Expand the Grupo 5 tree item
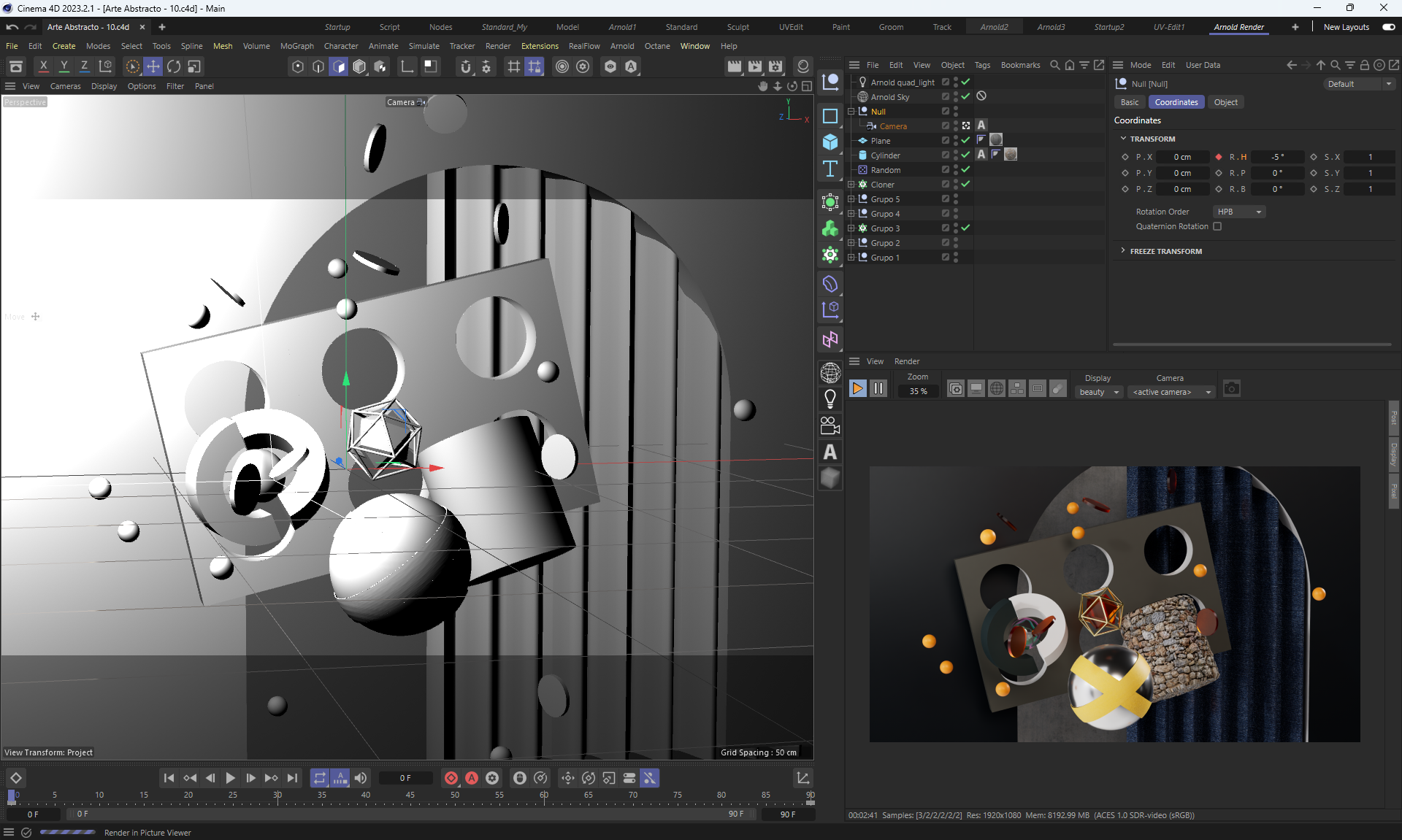 (x=851, y=199)
